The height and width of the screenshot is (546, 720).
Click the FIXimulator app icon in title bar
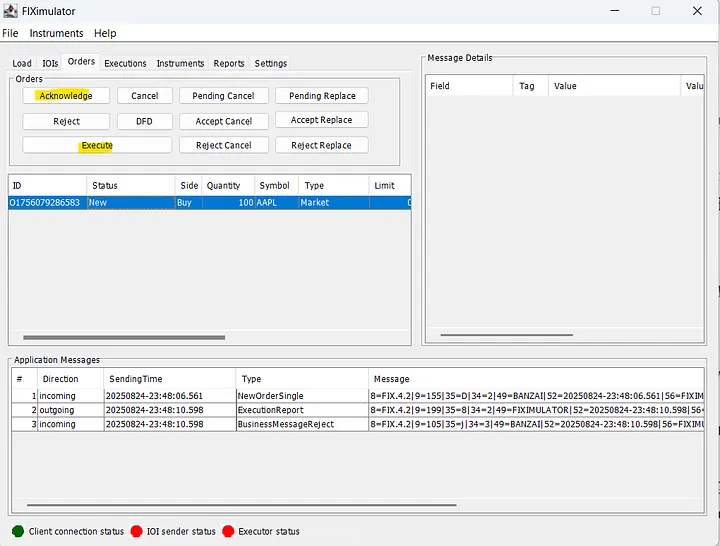pyautogui.click(x=11, y=11)
